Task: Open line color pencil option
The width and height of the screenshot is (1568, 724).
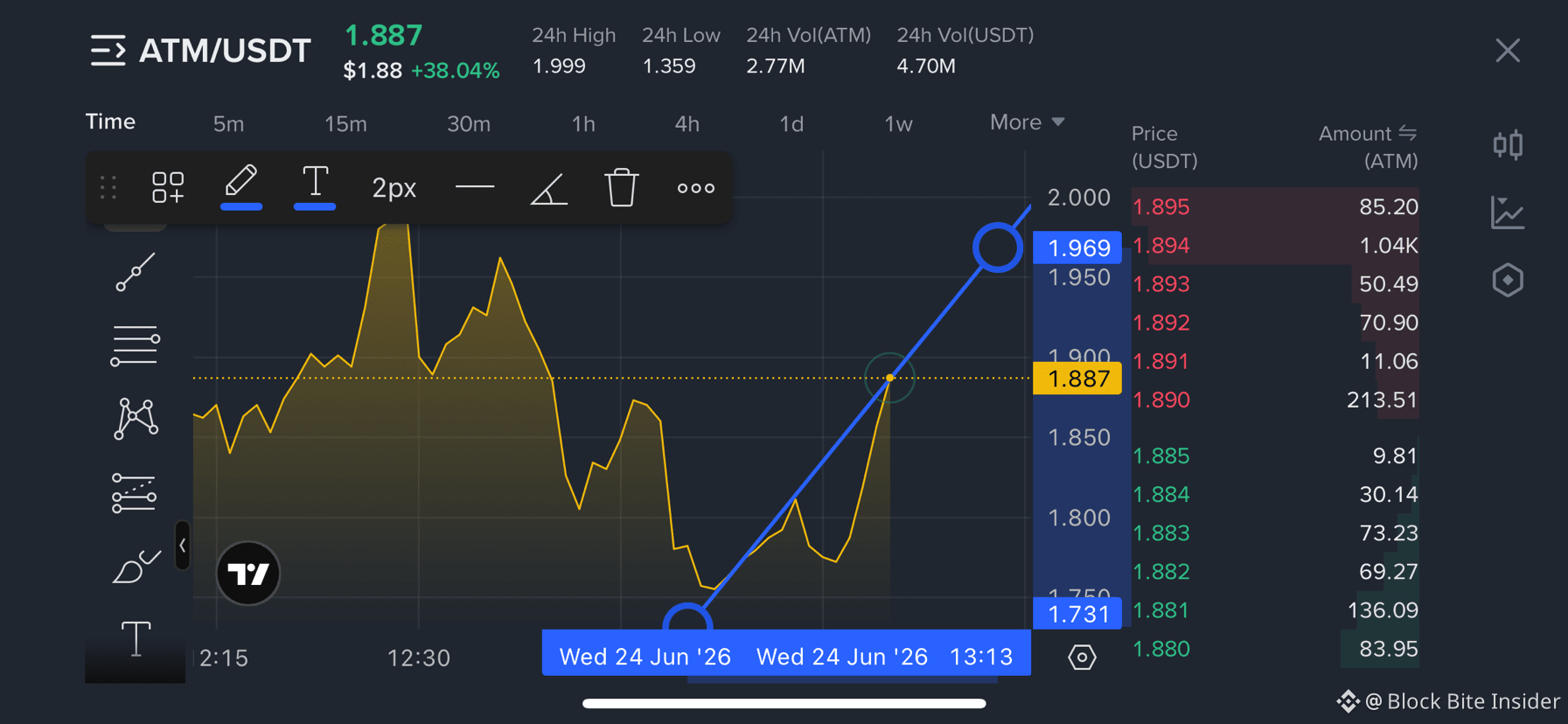Action: pyautogui.click(x=241, y=186)
